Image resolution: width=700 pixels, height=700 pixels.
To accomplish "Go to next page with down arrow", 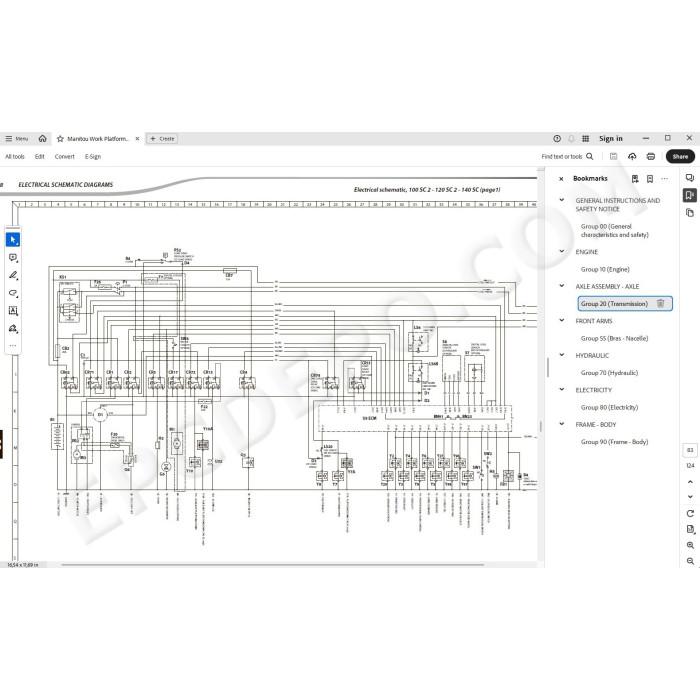I will pos(690,496).
